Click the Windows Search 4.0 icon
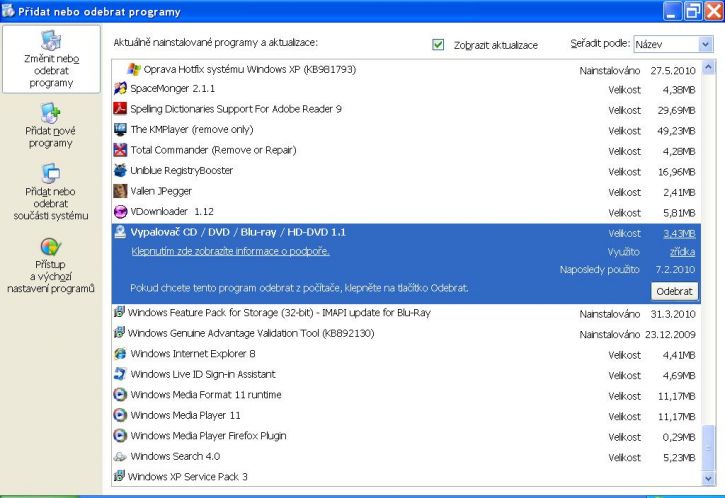The height and width of the screenshot is (498, 725). click(x=120, y=456)
